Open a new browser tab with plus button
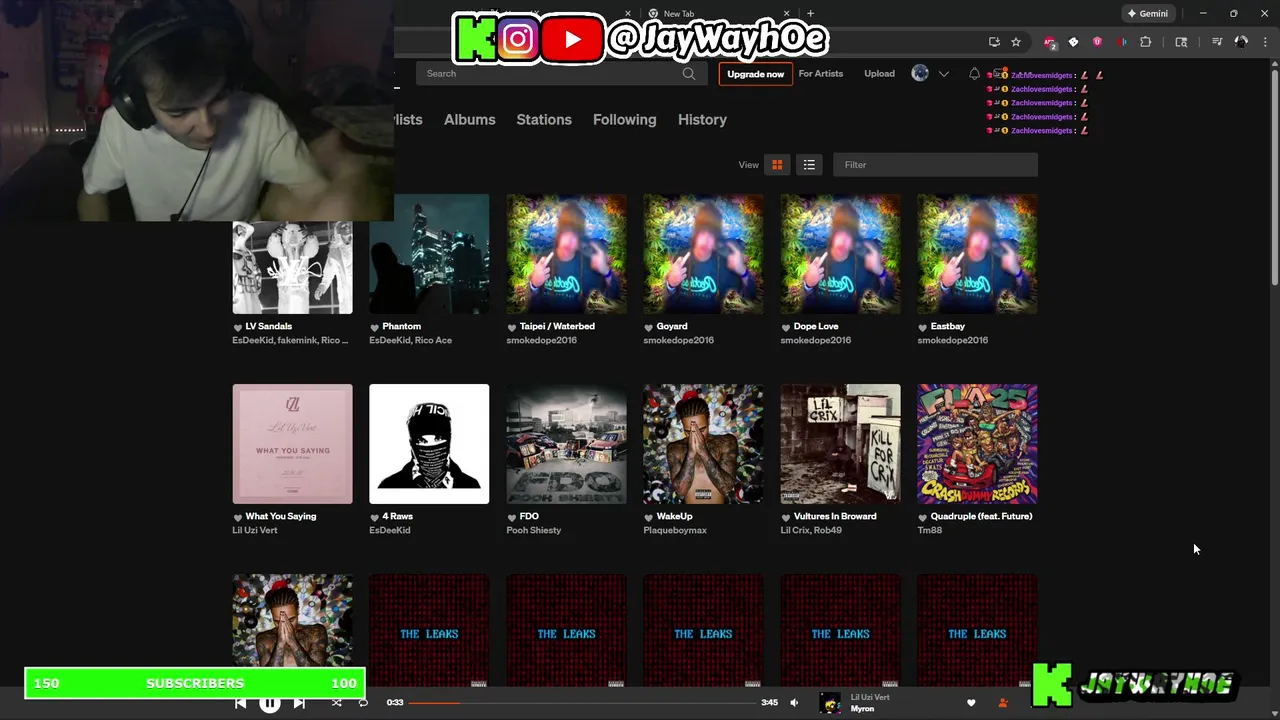This screenshot has width=1280, height=720. 810,14
